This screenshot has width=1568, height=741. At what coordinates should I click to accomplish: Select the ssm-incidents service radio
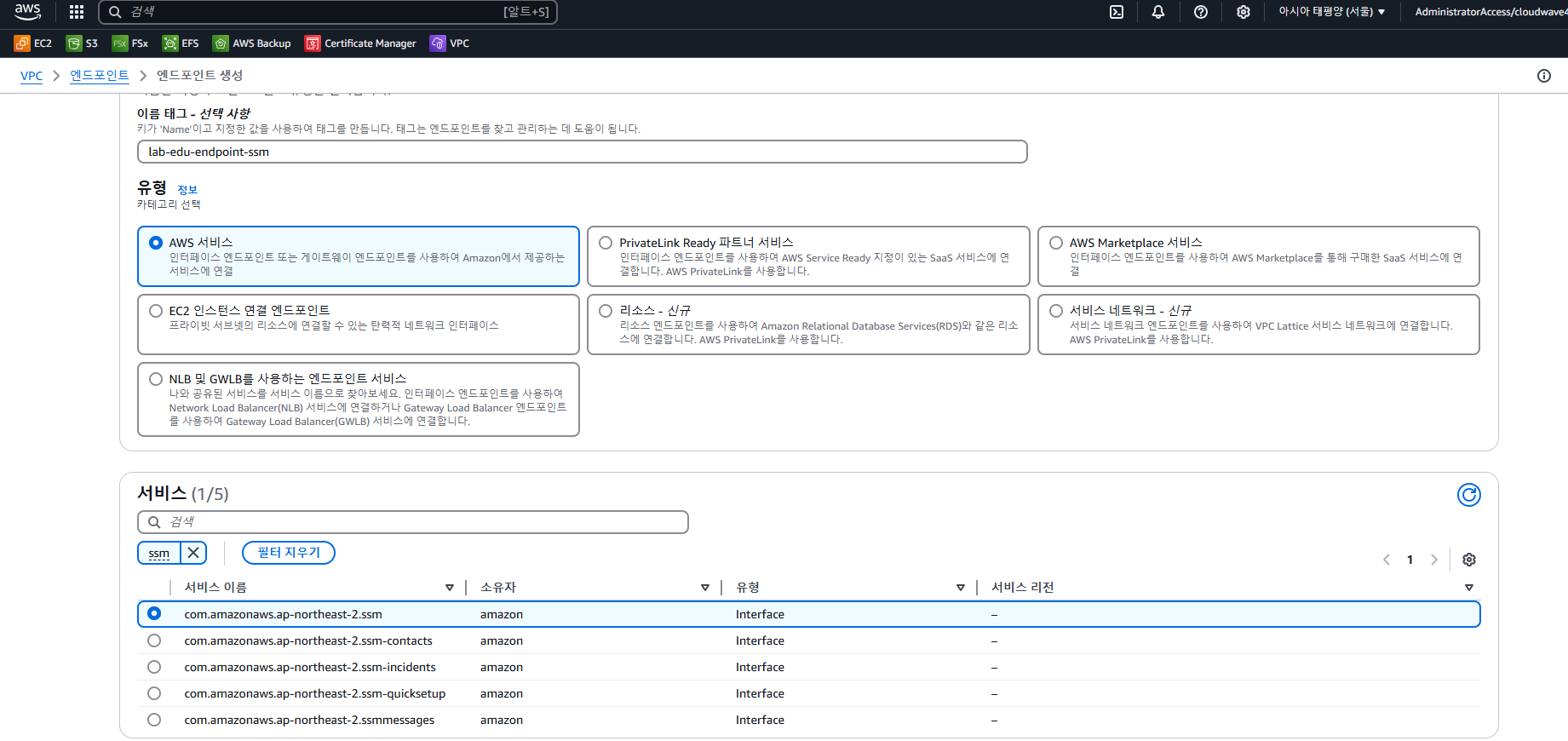point(154,667)
